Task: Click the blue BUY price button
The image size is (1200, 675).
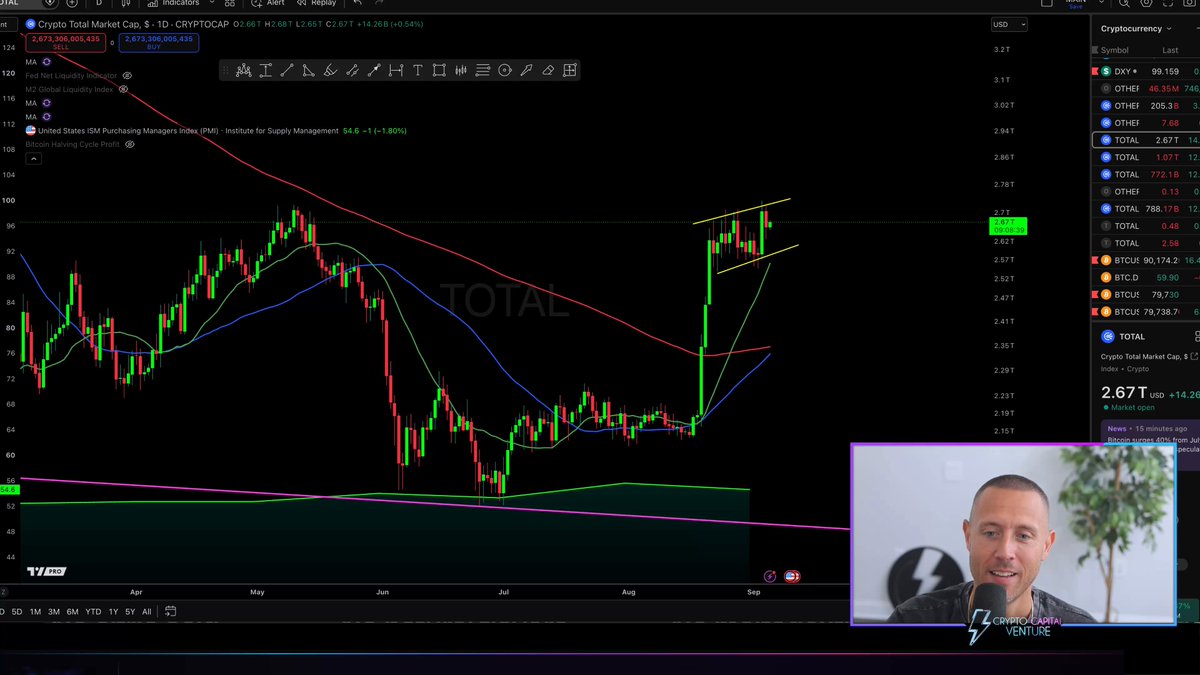Action: 158,42
